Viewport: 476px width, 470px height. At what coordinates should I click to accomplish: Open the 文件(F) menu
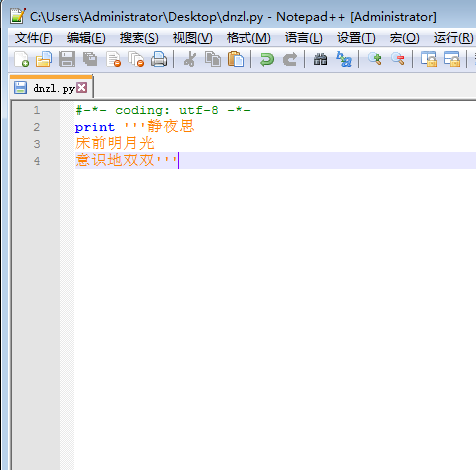click(34, 38)
